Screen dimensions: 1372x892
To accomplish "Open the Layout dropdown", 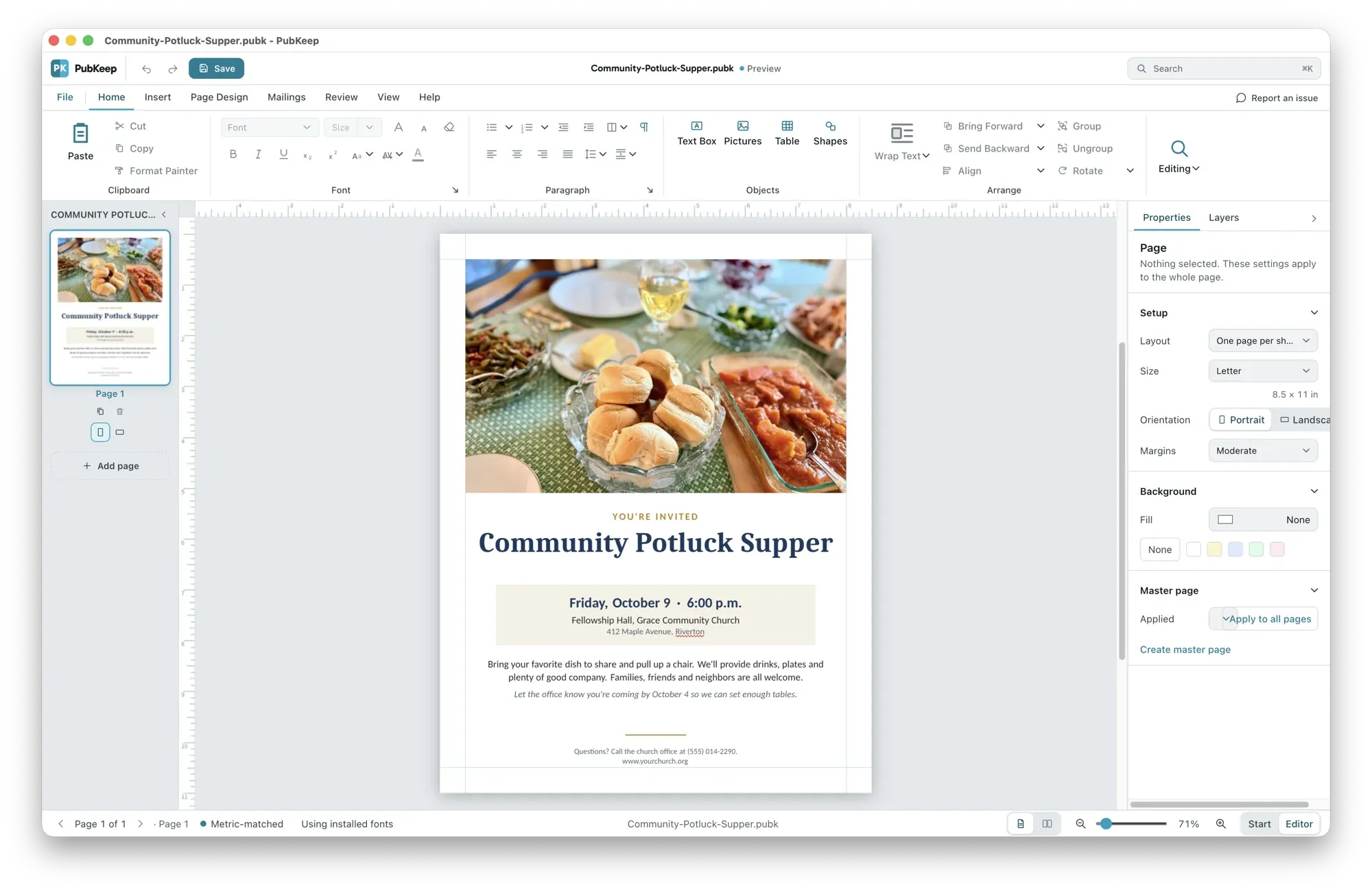I will point(1262,341).
